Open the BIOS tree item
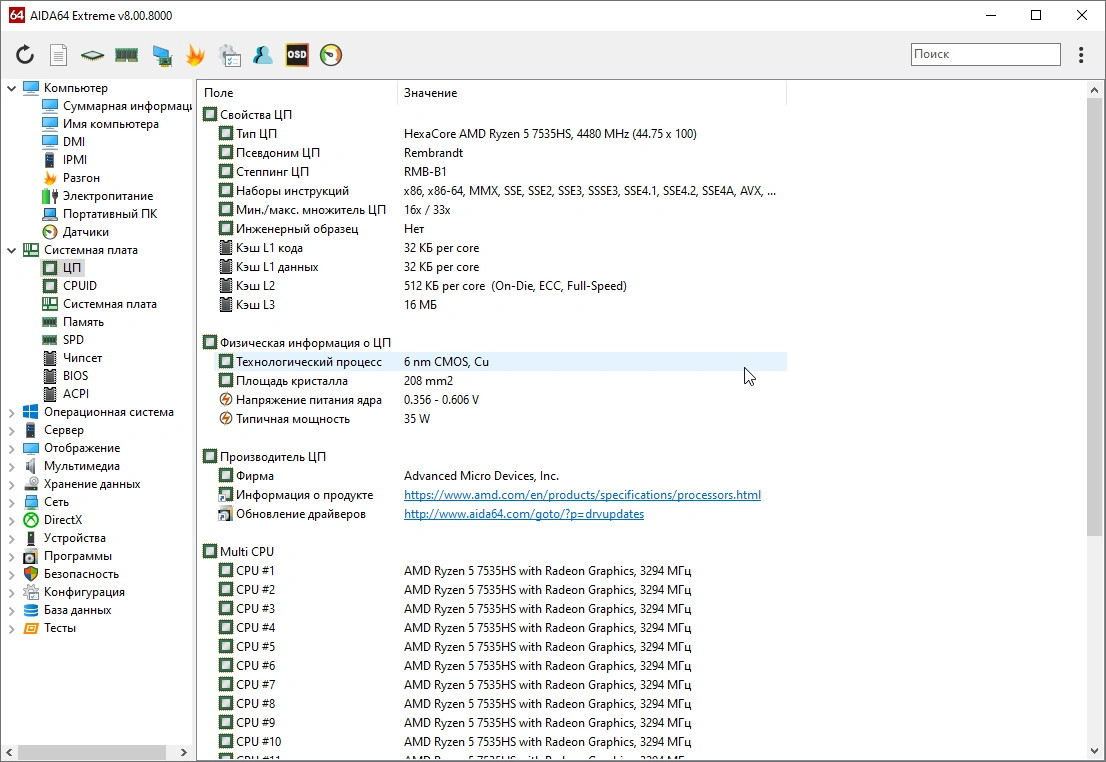Image resolution: width=1106 pixels, height=762 pixels. pos(65,375)
